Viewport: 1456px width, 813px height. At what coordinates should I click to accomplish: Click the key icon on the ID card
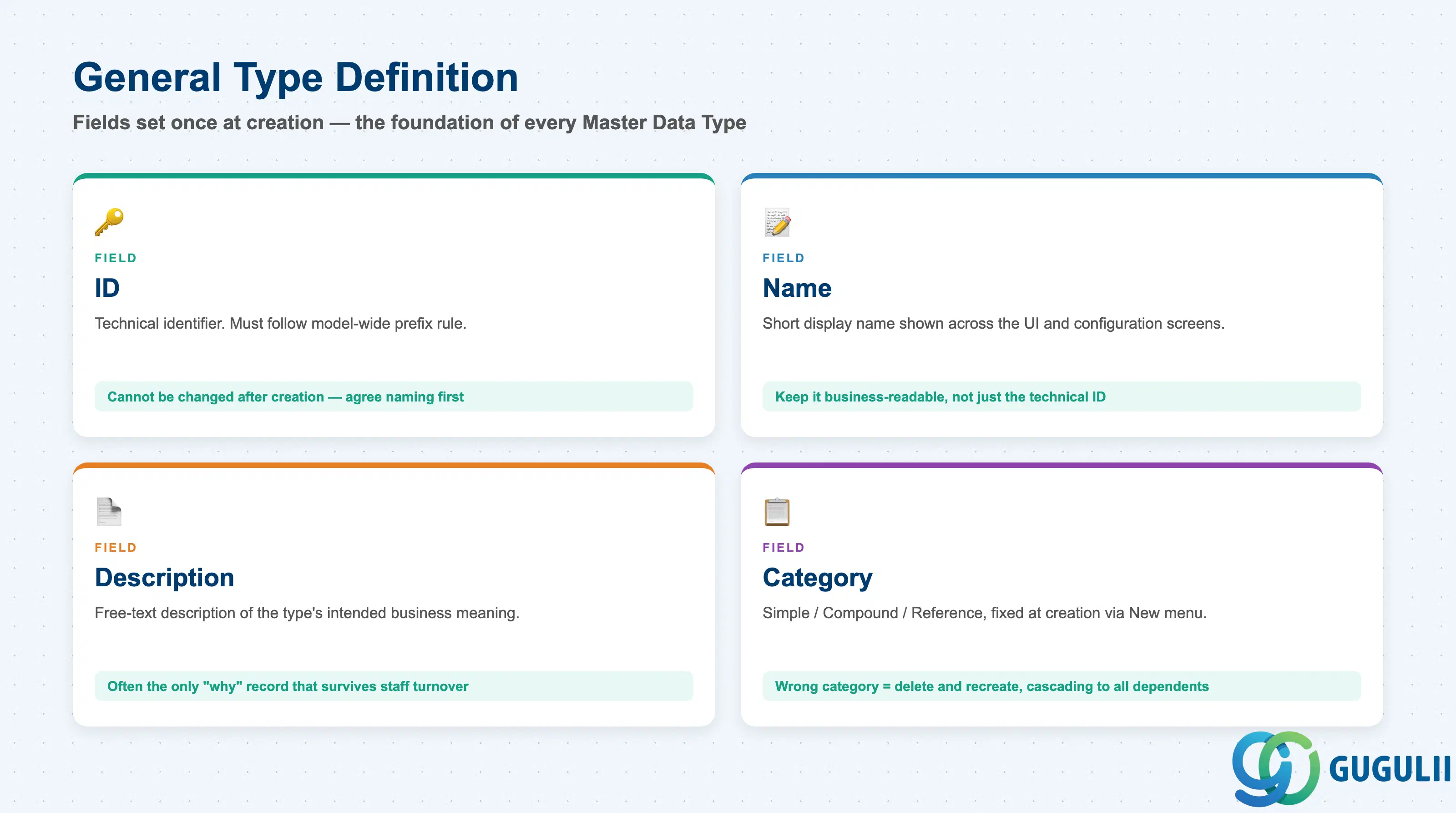point(109,222)
